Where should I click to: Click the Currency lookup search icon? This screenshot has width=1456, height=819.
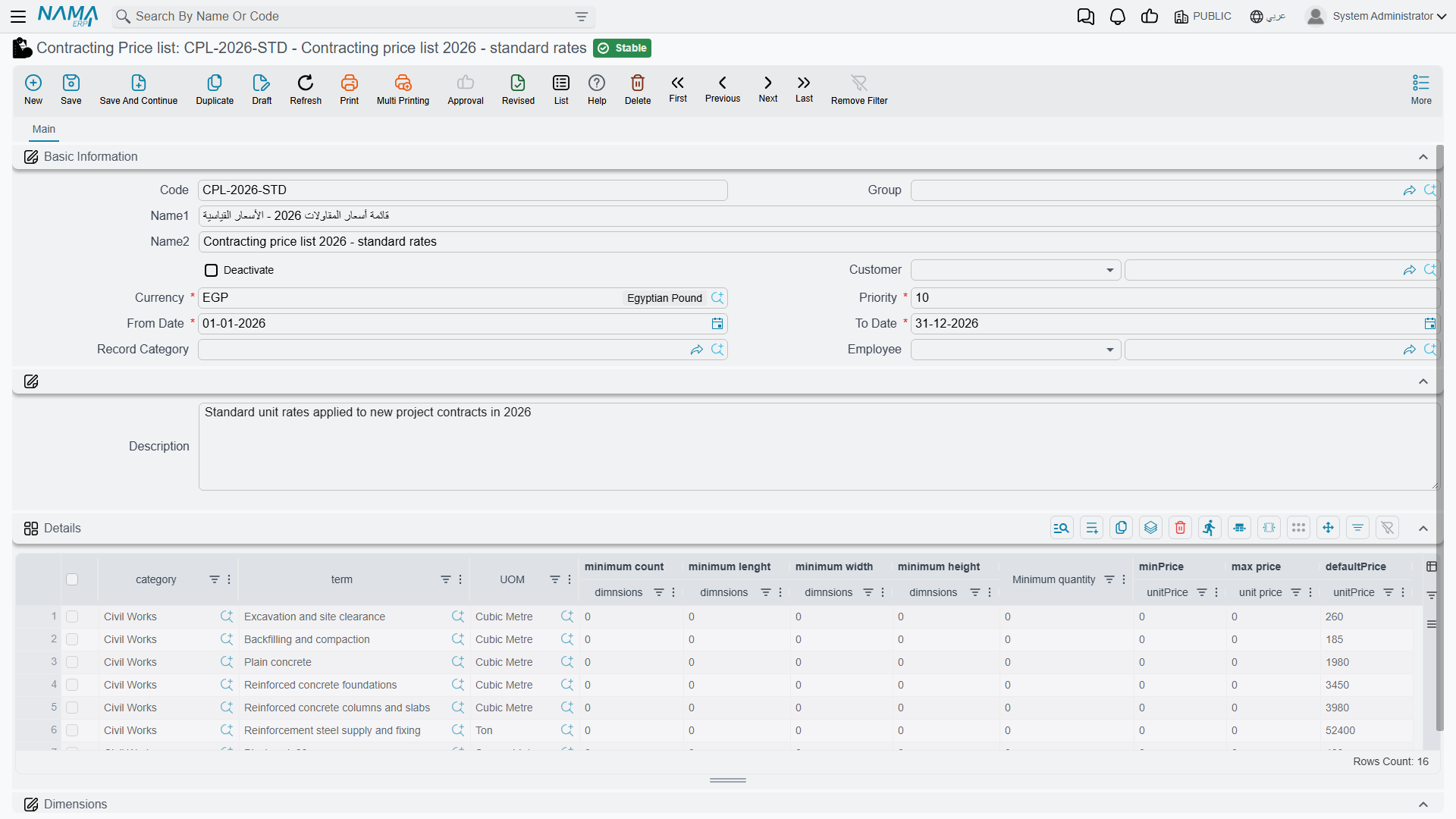click(717, 298)
